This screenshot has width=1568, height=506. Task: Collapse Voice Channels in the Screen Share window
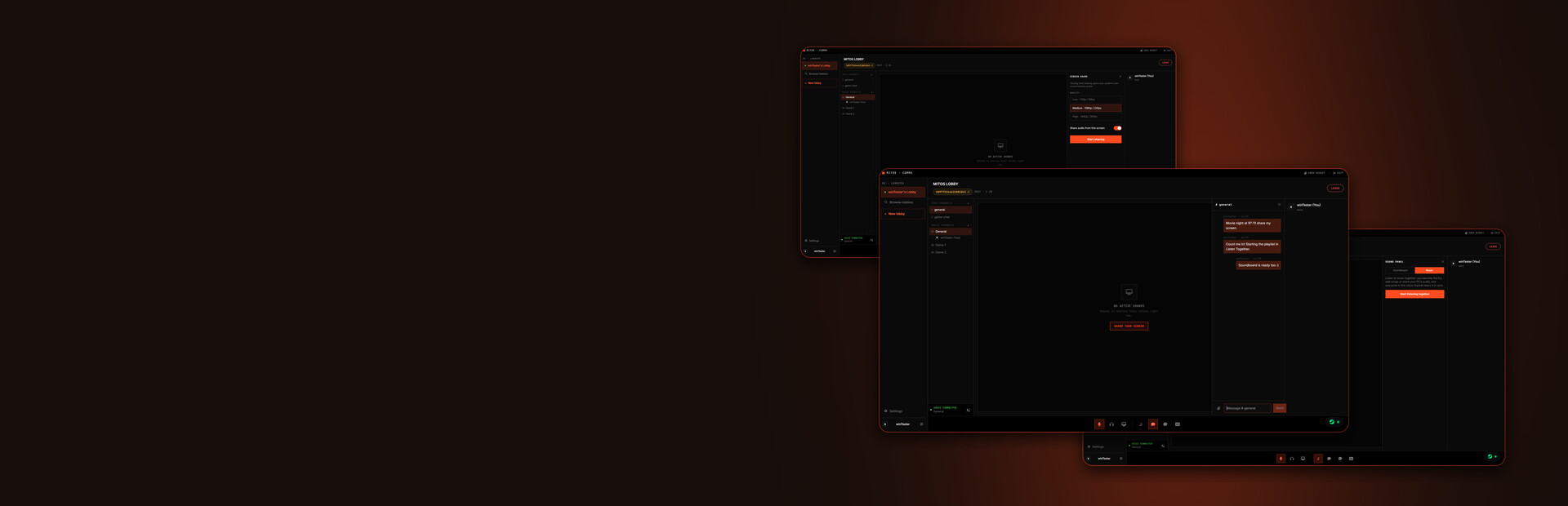click(871, 91)
